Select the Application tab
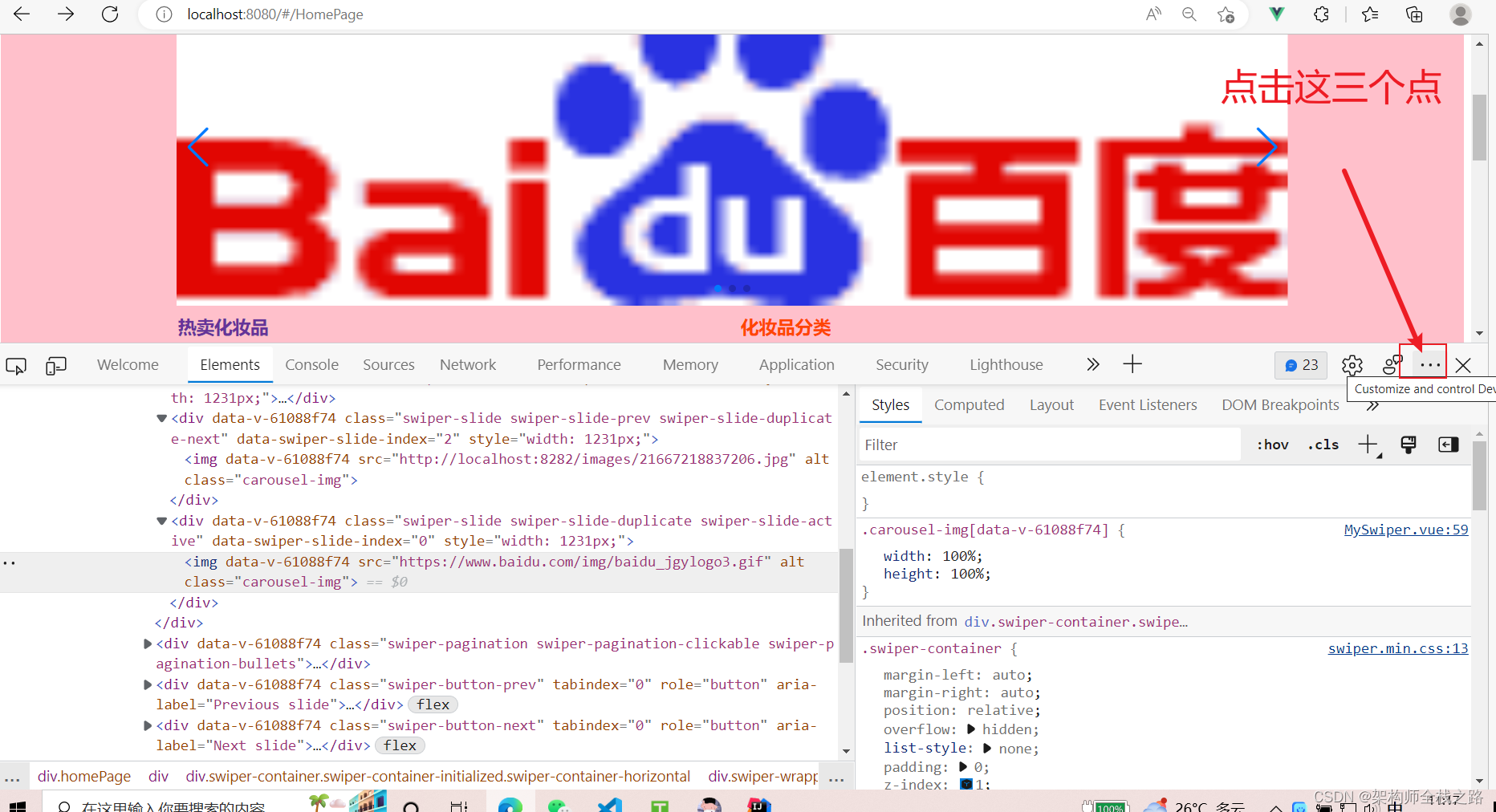Viewport: 1496px width, 812px height. [x=797, y=365]
